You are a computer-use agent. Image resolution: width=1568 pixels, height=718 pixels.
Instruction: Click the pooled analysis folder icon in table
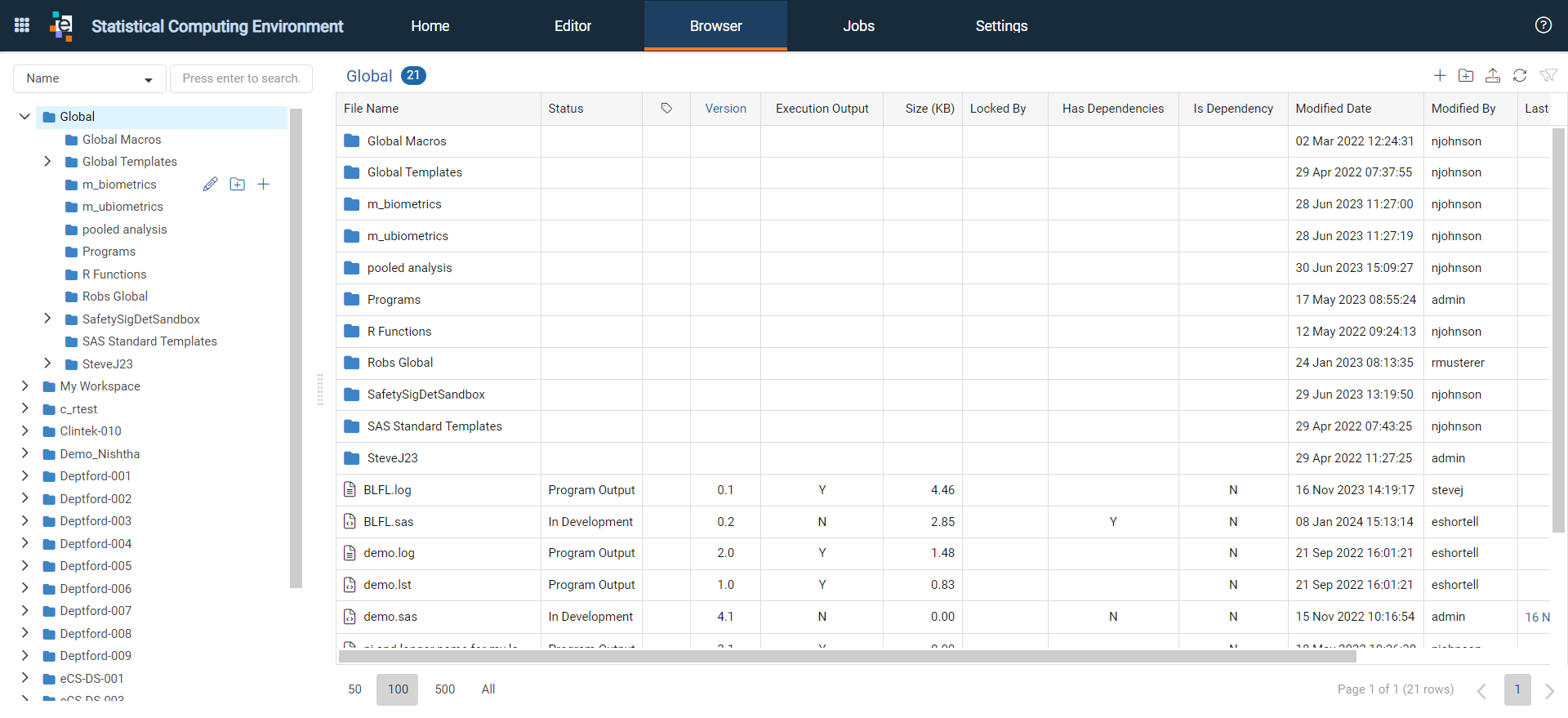point(352,268)
